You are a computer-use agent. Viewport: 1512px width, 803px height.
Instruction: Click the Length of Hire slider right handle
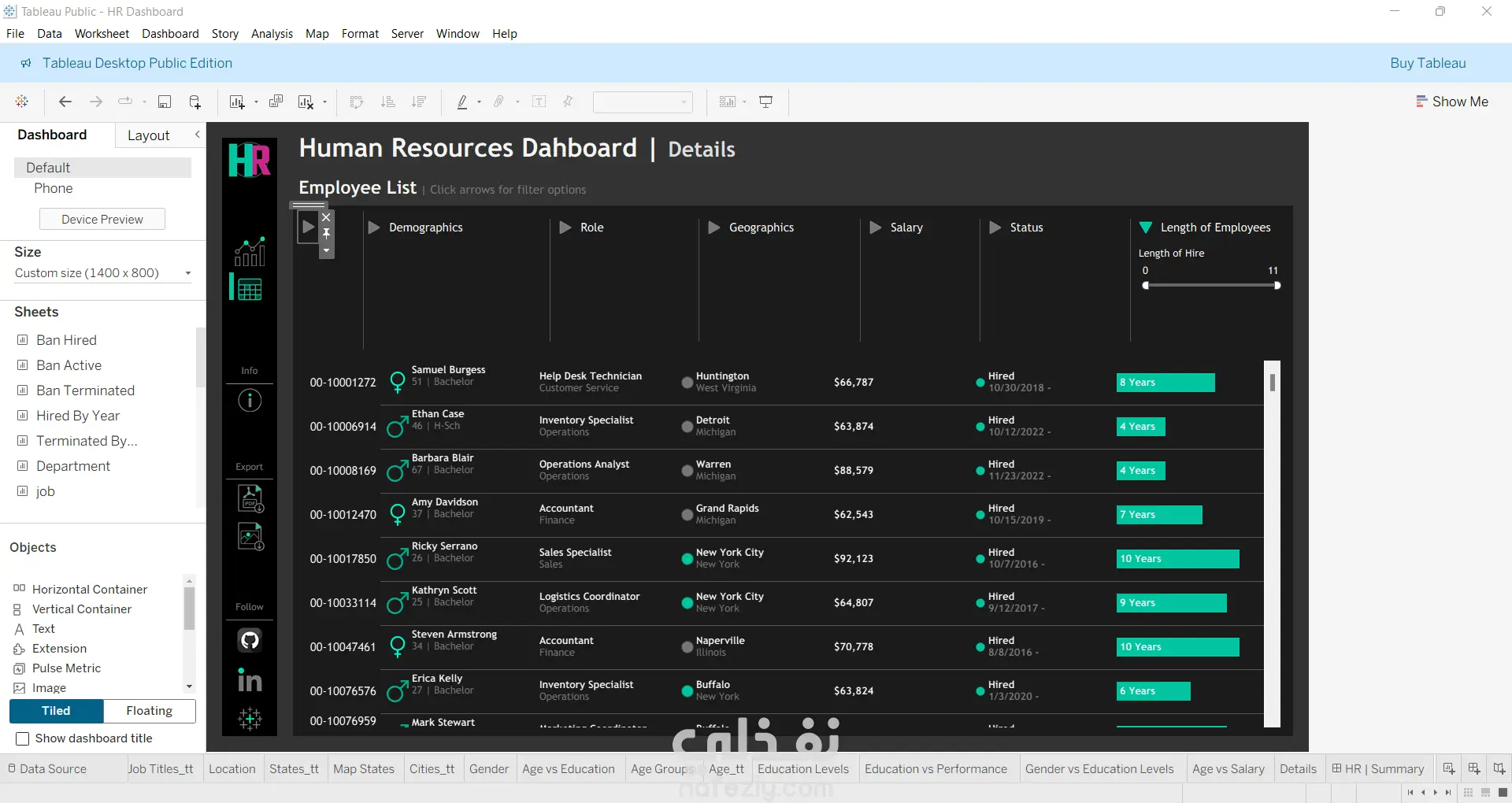pyautogui.click(x=1277, y=286)
